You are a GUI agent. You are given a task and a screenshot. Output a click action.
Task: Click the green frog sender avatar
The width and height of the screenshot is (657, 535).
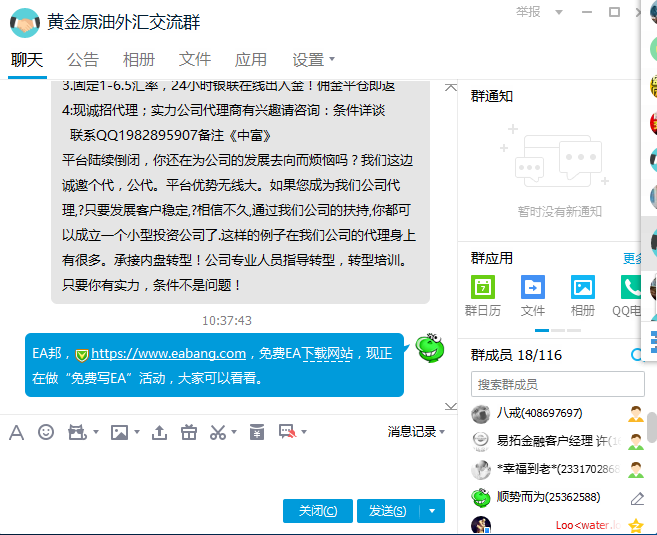pos(429,348)
